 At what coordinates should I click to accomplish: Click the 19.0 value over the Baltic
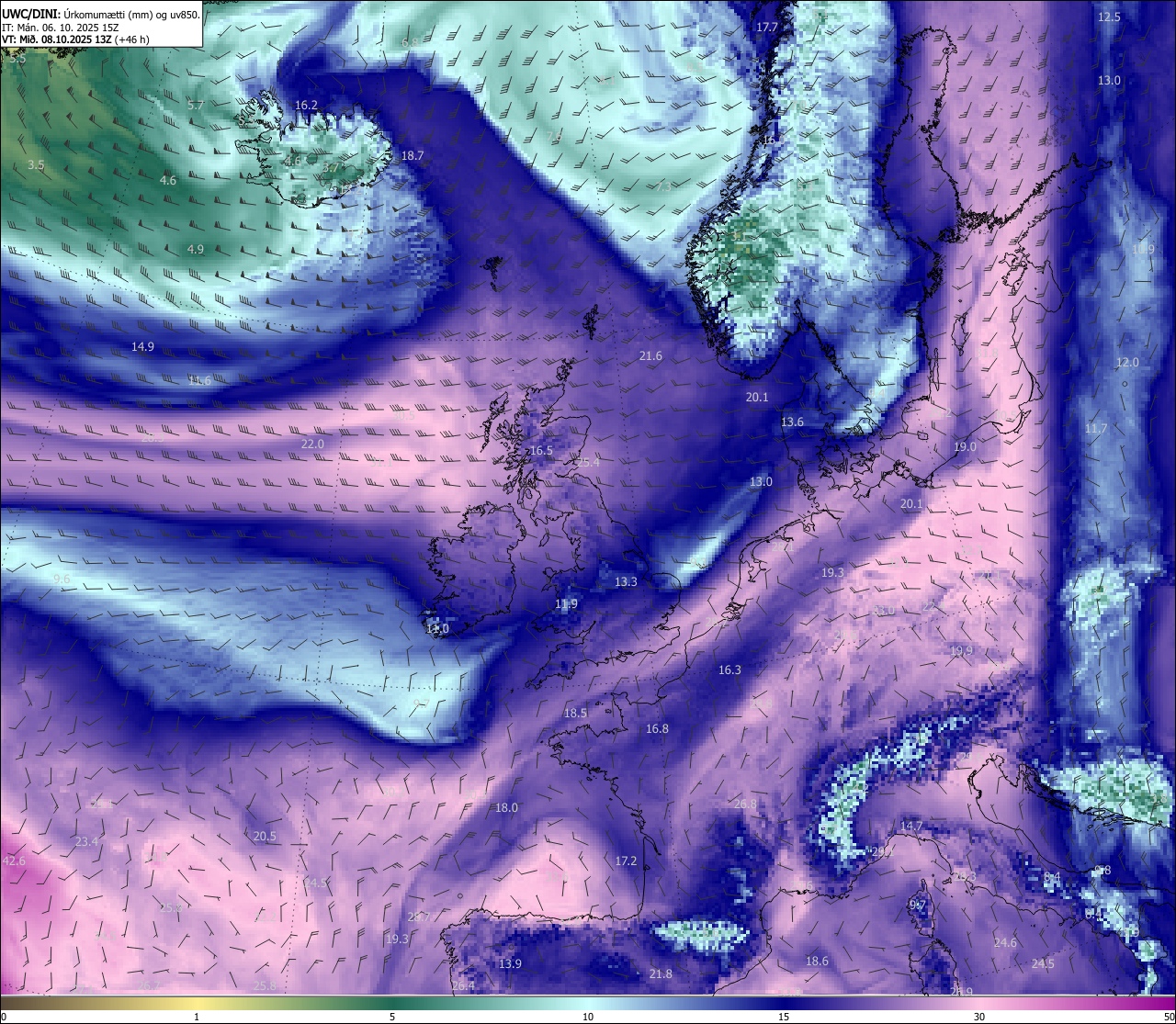[965, 446]
